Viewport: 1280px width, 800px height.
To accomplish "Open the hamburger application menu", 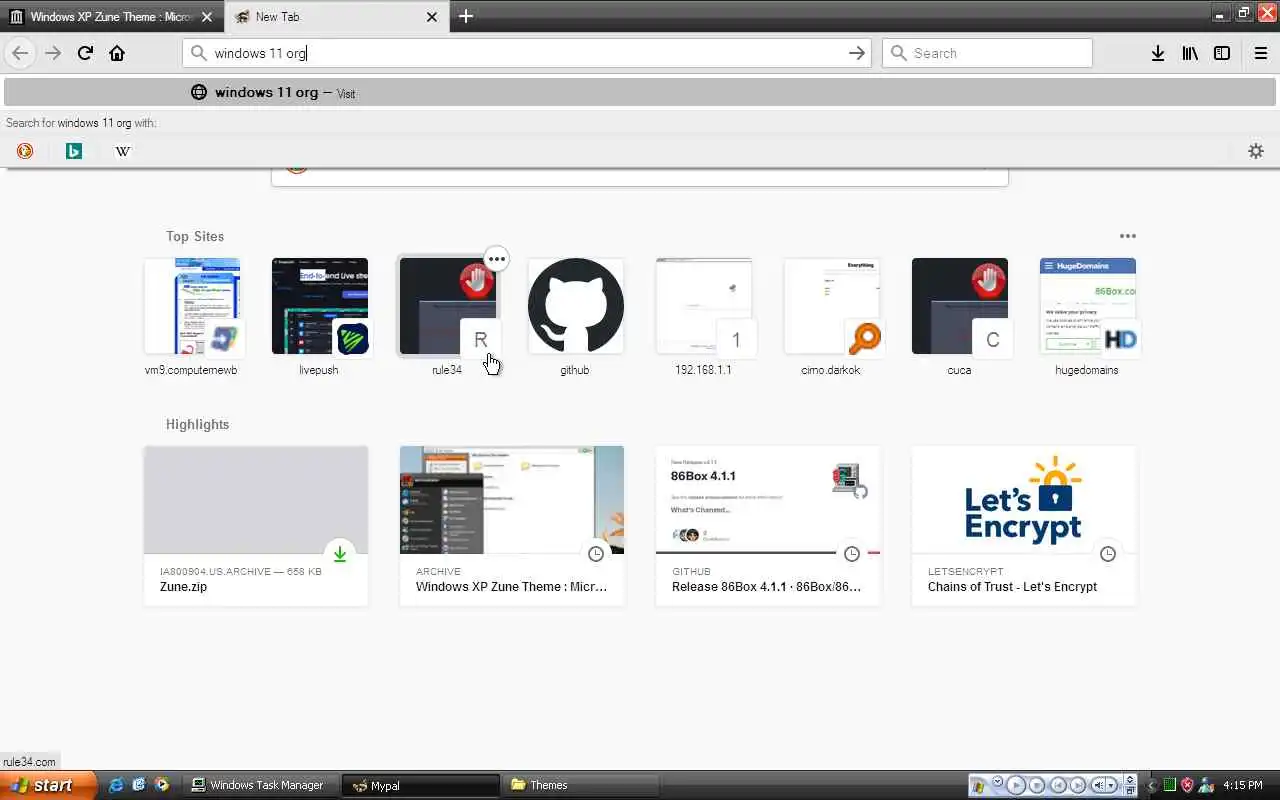I will tap(1261, 53).
